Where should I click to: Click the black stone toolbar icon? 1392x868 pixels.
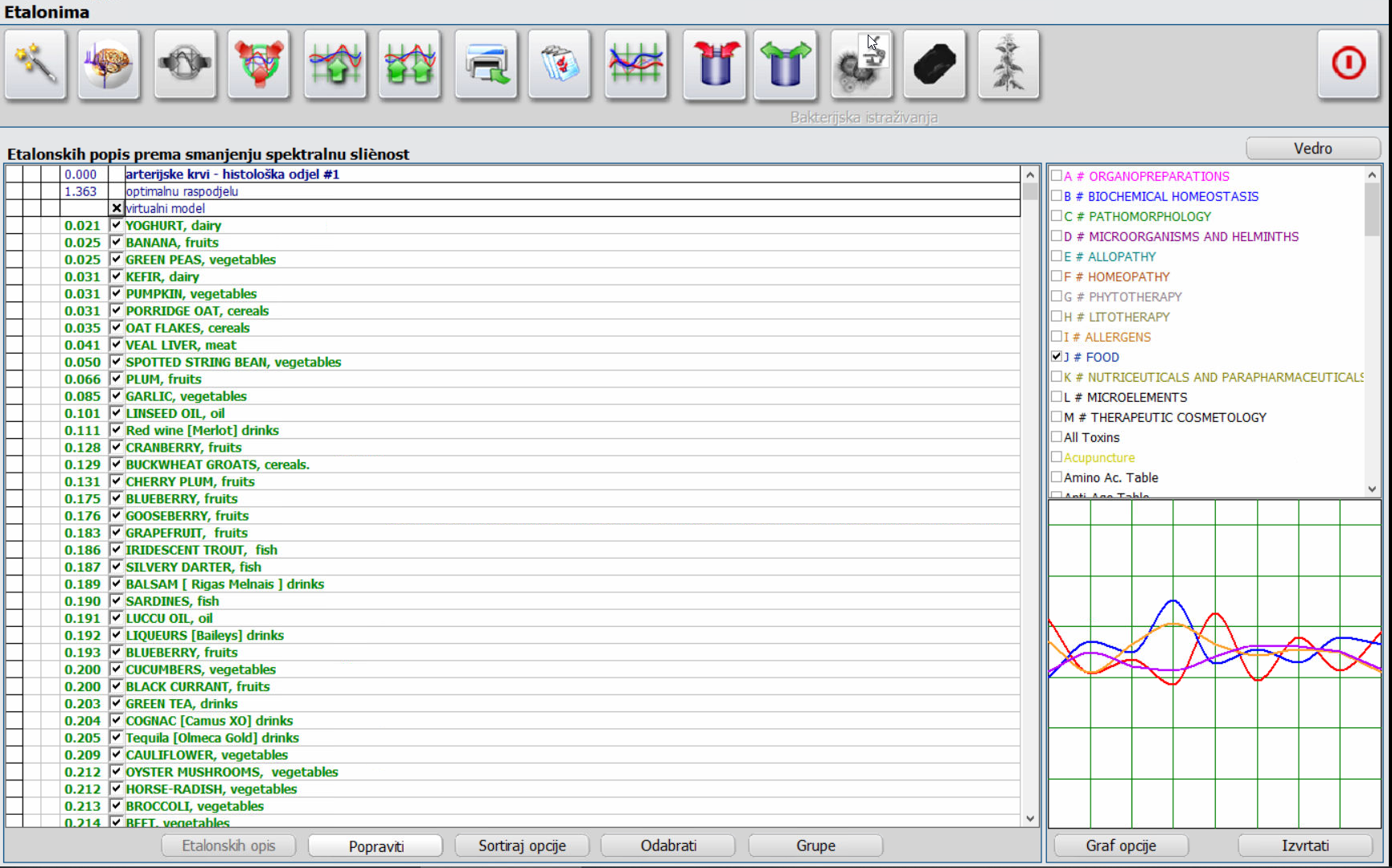(x=934, y=64)
